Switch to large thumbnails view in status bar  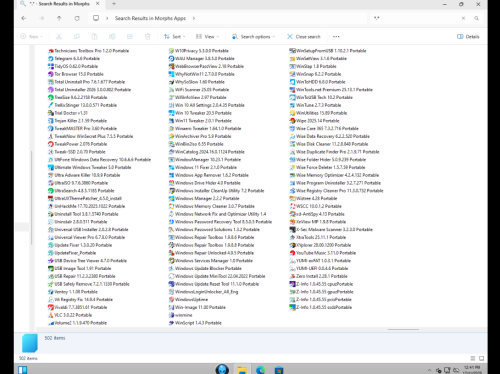tap(481, 358)
